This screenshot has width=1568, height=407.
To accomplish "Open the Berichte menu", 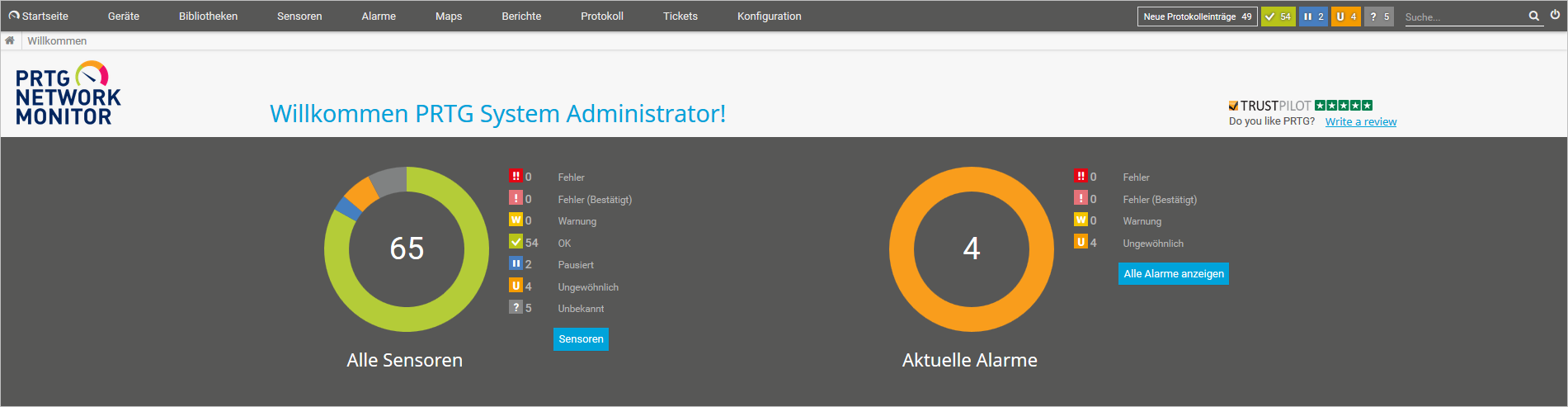I will point(521,17).
